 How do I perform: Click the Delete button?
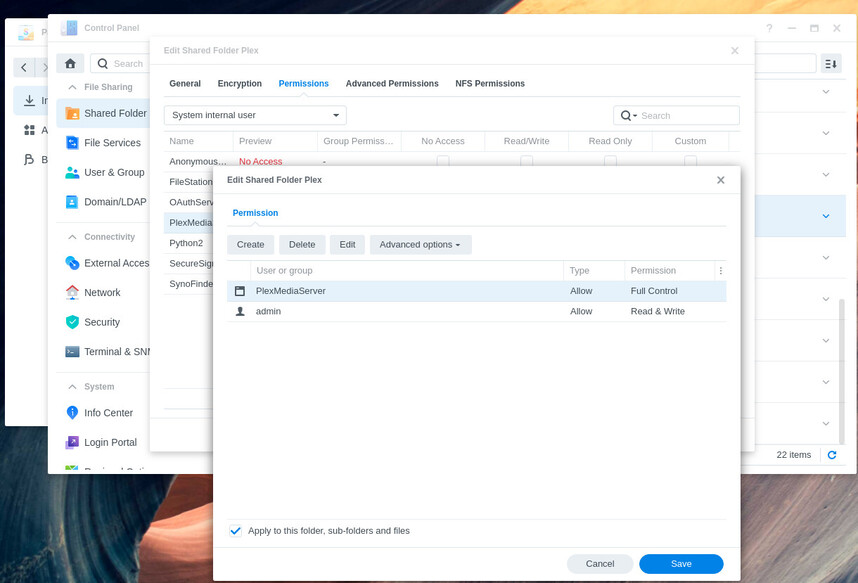pyautogui.click(x=302, y=245)
